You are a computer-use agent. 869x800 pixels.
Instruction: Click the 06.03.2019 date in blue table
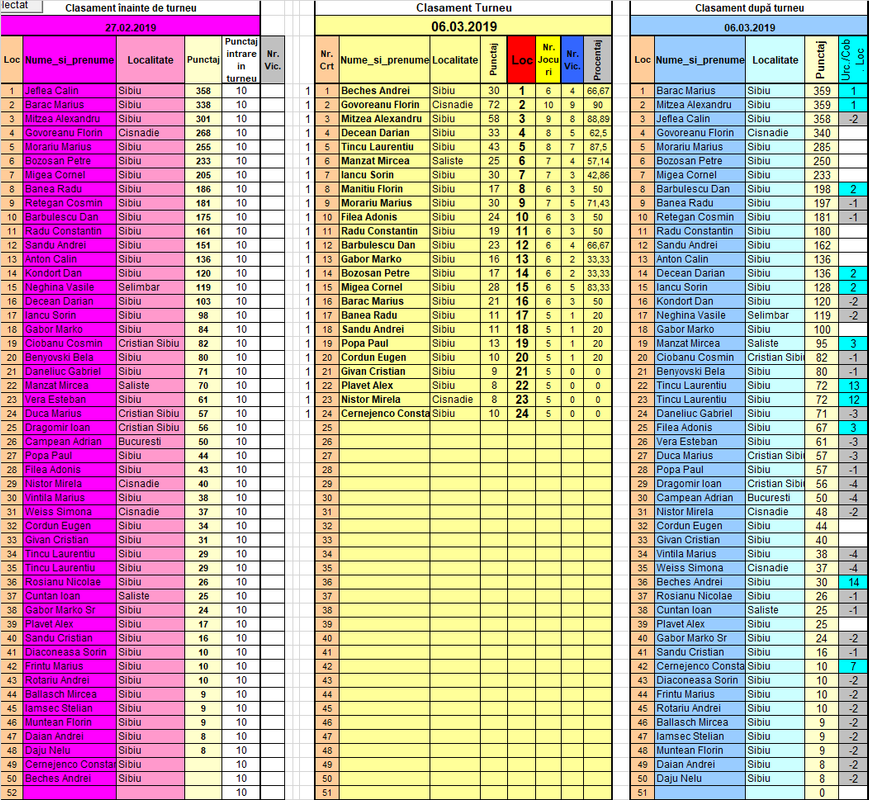(x=749, y=28)
